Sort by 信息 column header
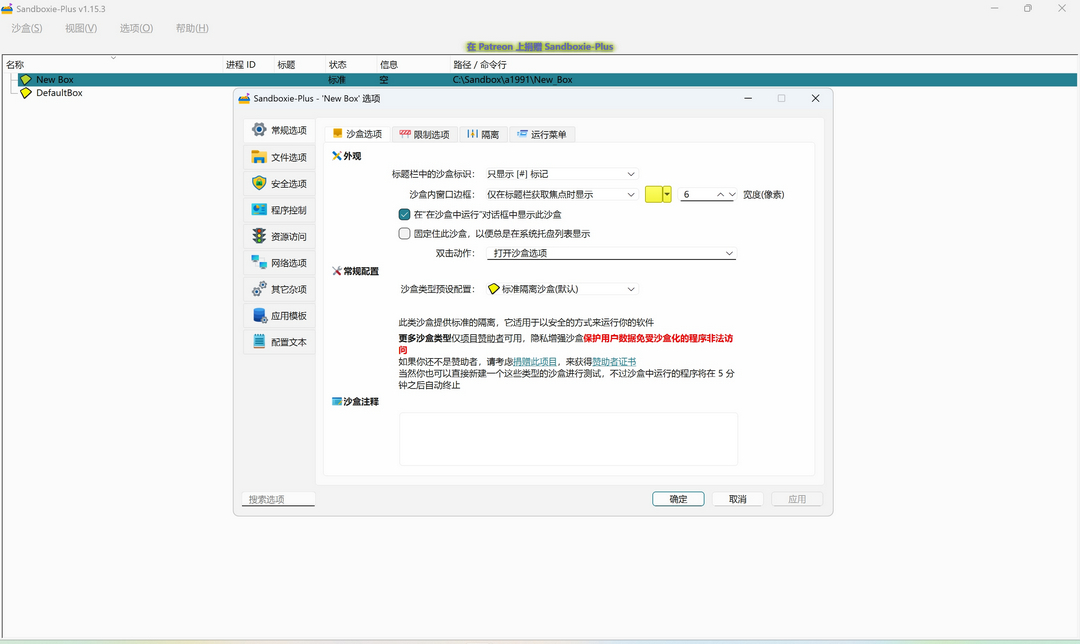The image size is (1080, 644). pyautogui.click(x=413, y=65)
